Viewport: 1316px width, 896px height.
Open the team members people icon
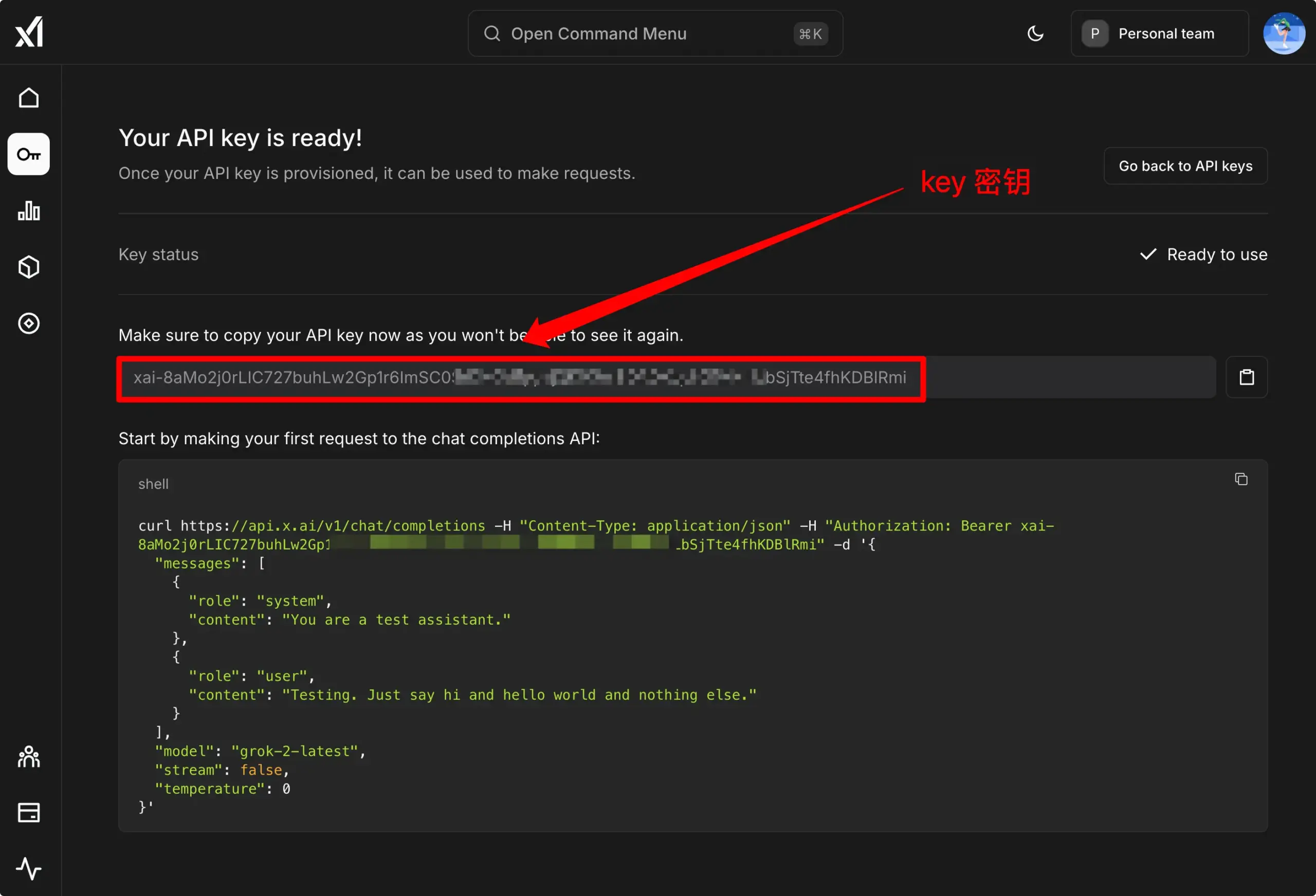tap(29, 757)
